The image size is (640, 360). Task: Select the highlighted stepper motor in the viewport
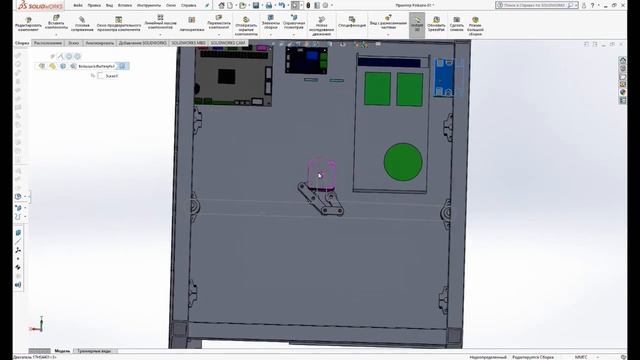tap(322, 175)
